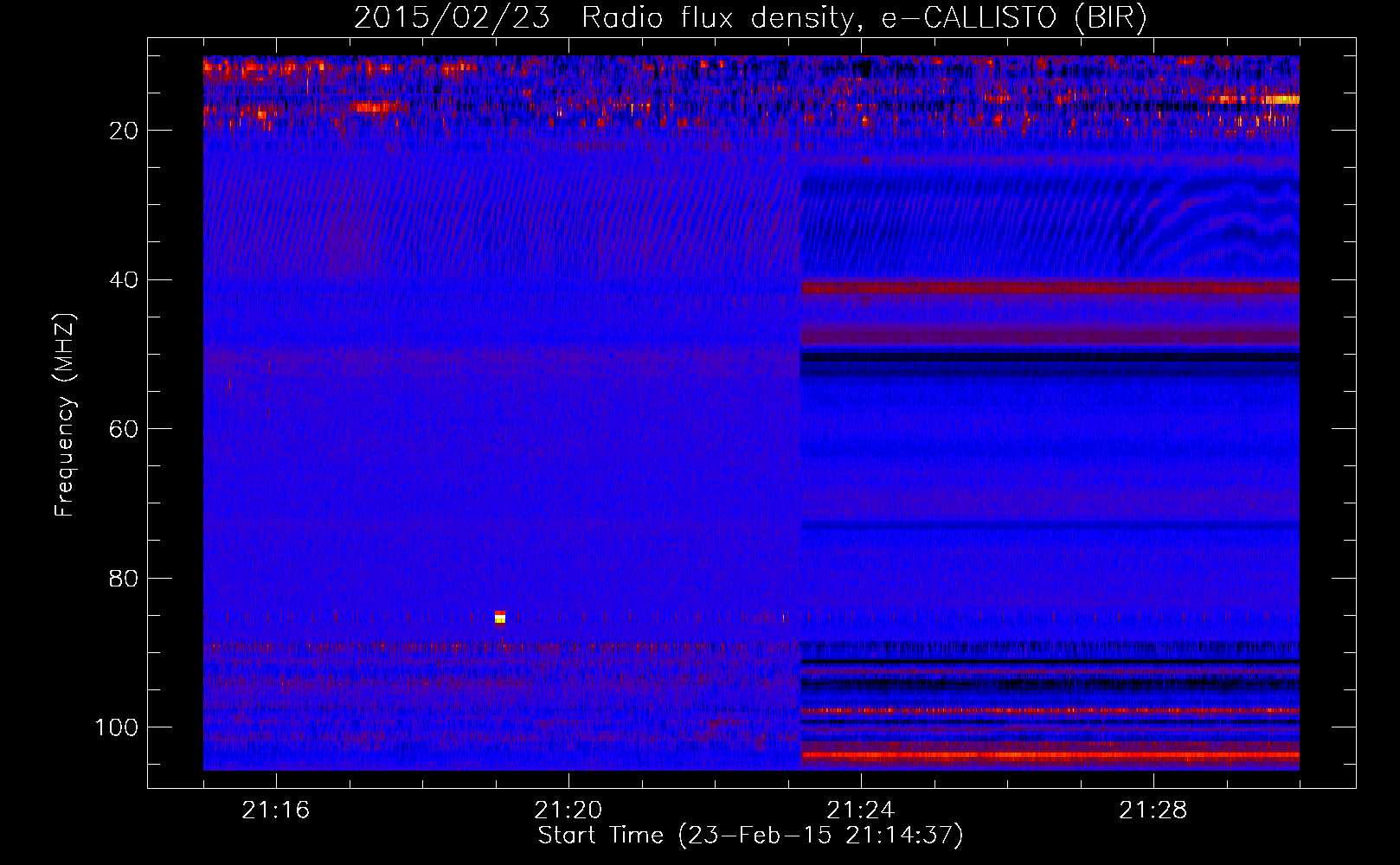Click the red horizontal band at 41 MHz
The width and height of the screenshot is (1400, 865).
pos(1050,286)
